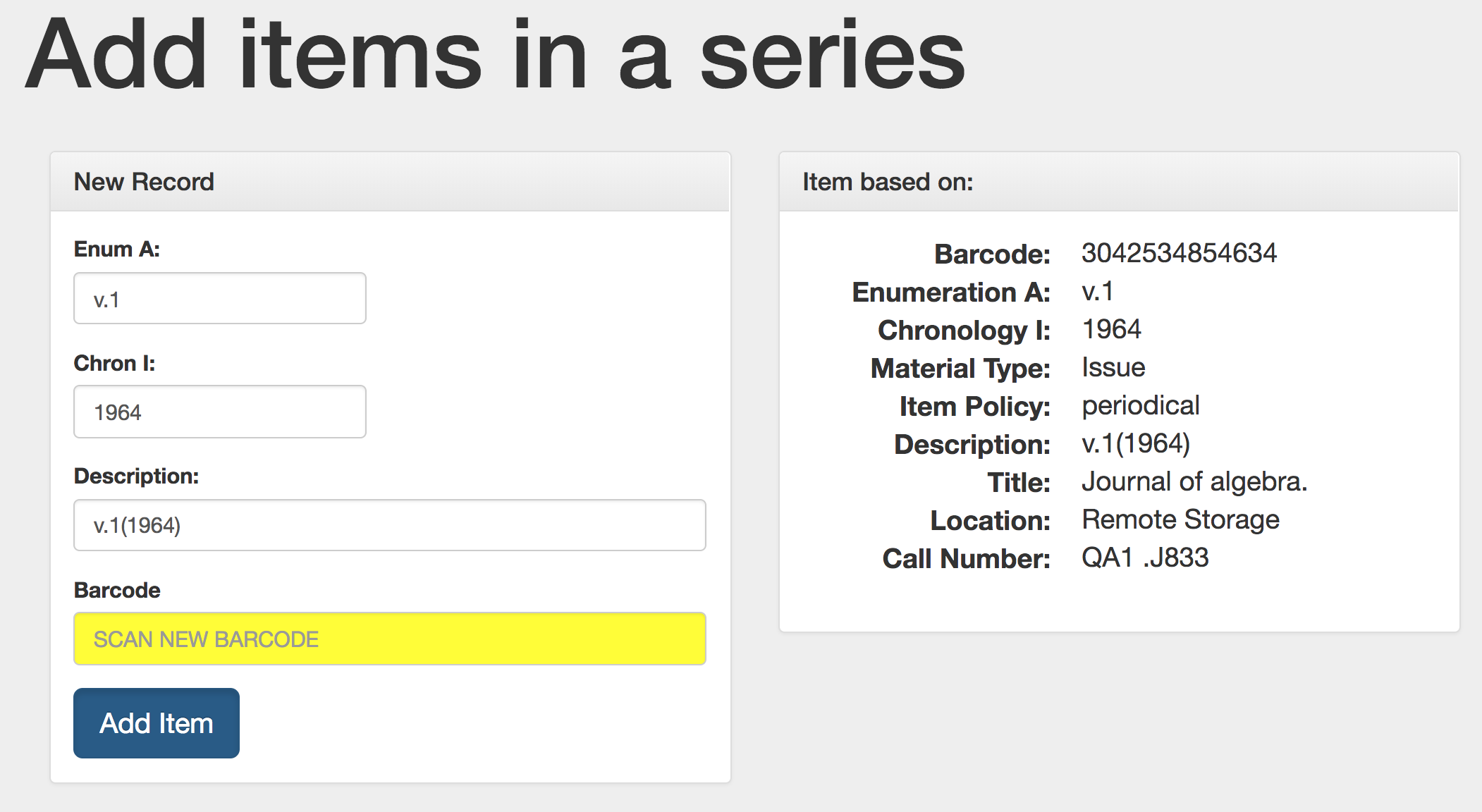This screenshot has height=812, width=1482.
Task: Select the Description text field
Action: coord(389,525)
